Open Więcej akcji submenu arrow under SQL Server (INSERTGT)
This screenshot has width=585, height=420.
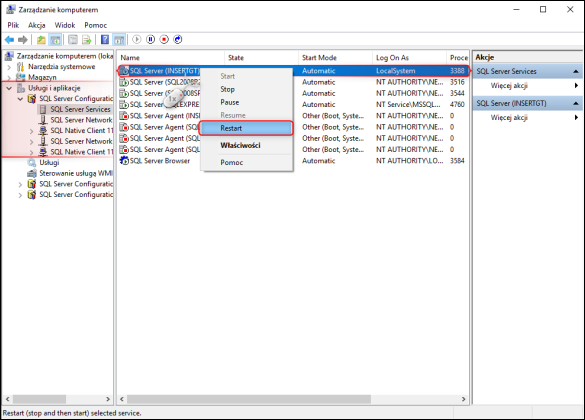coord(576,117)
